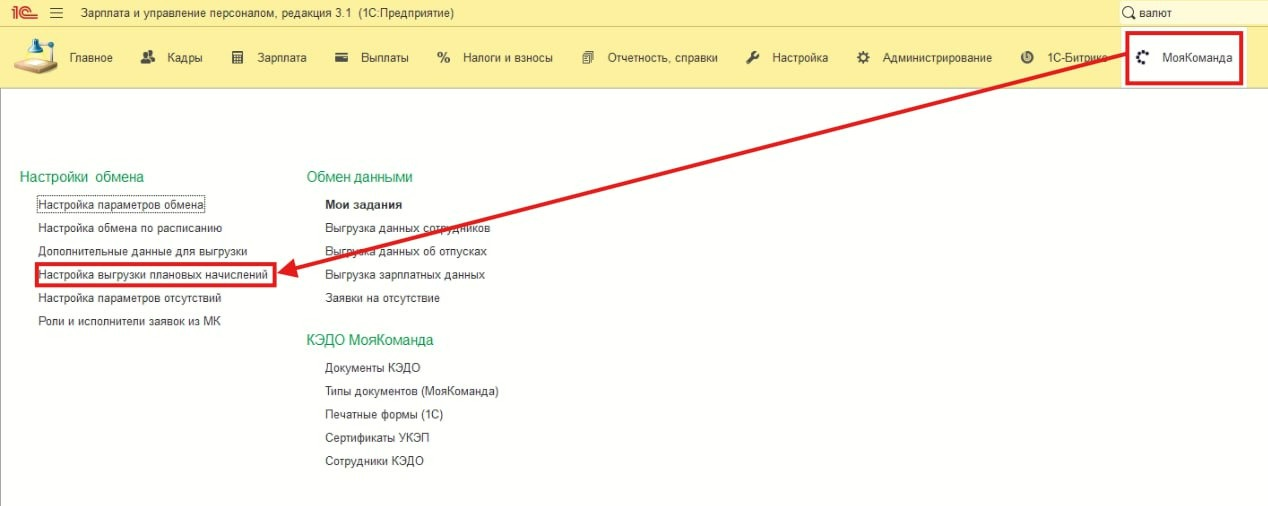Open the hamburger main menu icon
Image resolution: width=1268 pixels, height=506 pixels.
pyautogui.click(x=56, y=13)
